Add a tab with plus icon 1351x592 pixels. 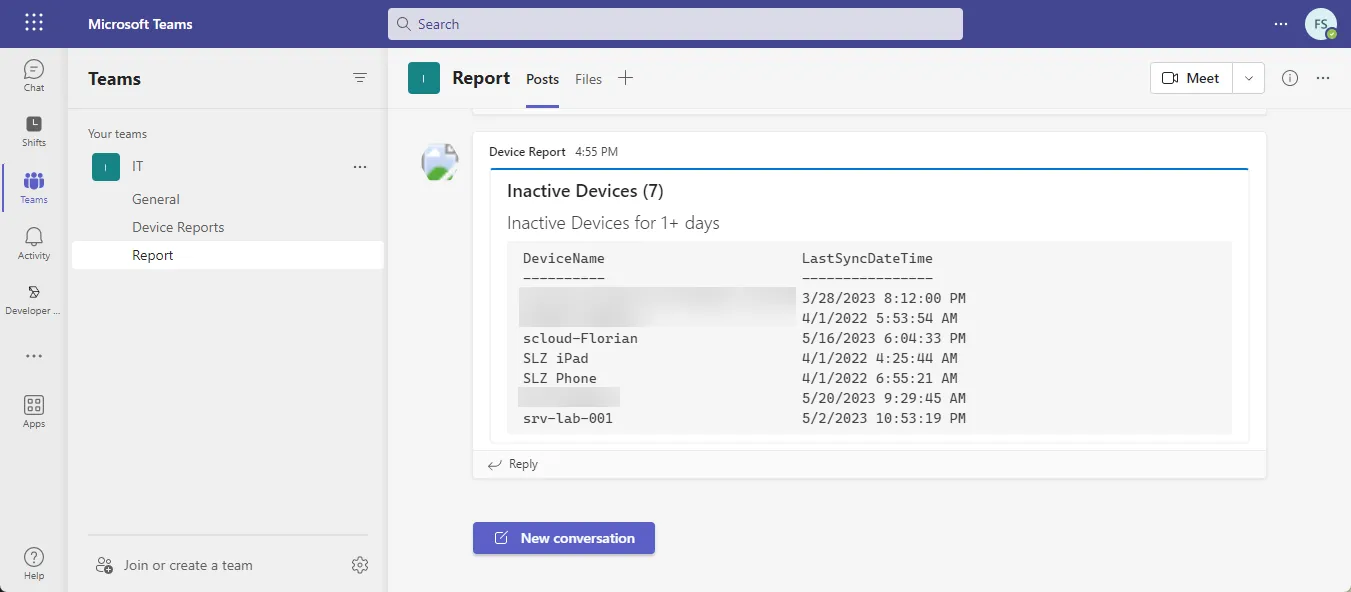pyautogui.click(x=625, y=78)
